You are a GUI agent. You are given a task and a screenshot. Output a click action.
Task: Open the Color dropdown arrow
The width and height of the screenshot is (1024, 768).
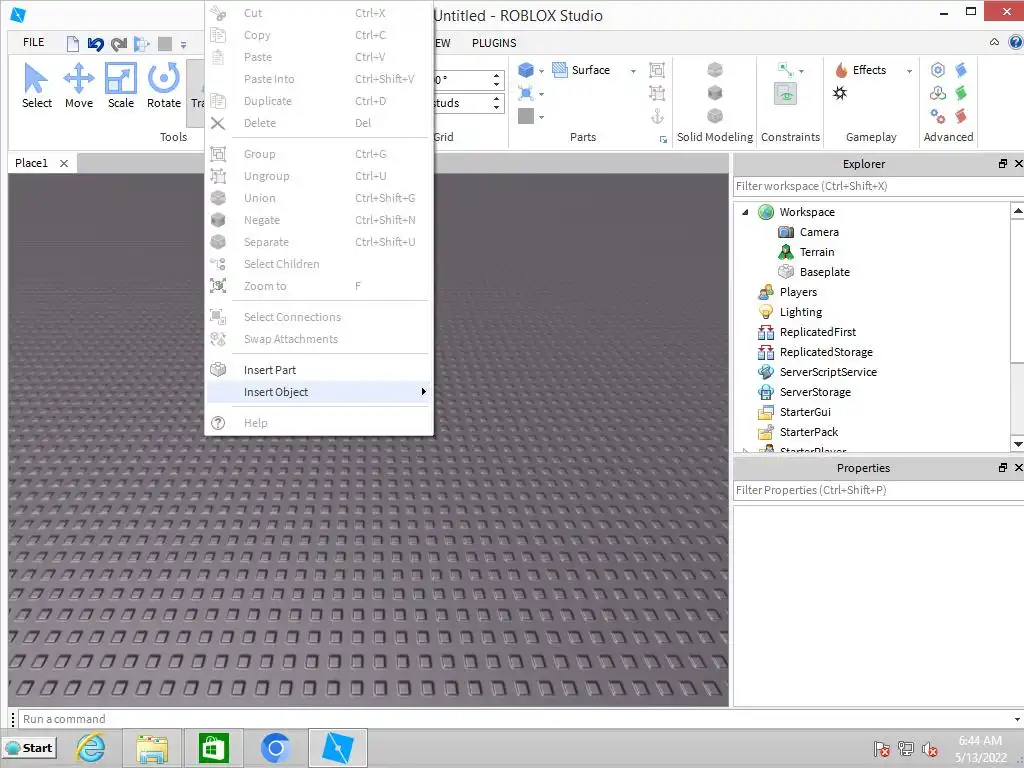click(541, 118)
